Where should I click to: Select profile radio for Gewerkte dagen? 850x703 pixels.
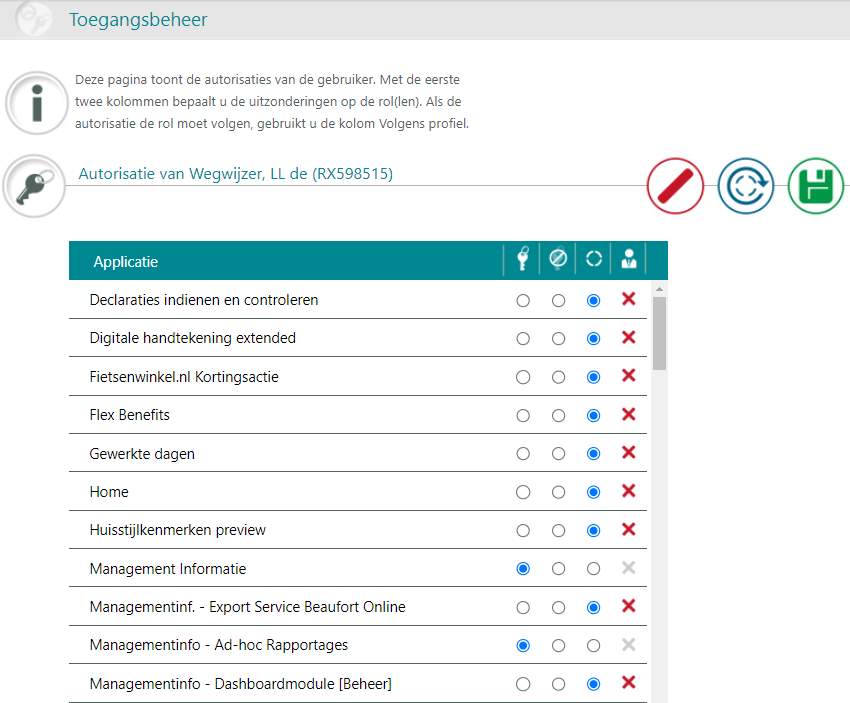tap(594, 454)
